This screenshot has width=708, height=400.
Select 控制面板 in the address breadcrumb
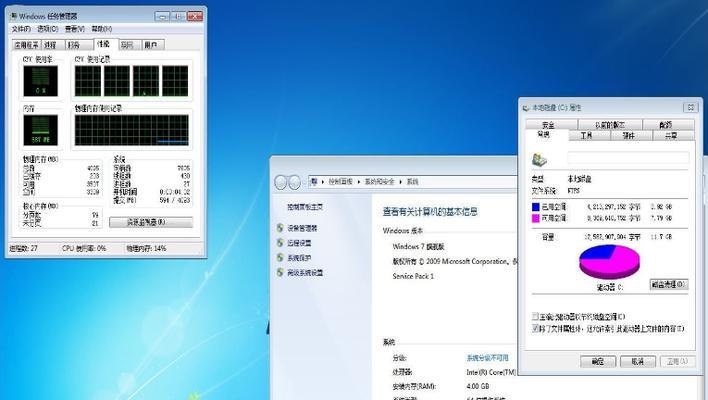tap(340, 181)
